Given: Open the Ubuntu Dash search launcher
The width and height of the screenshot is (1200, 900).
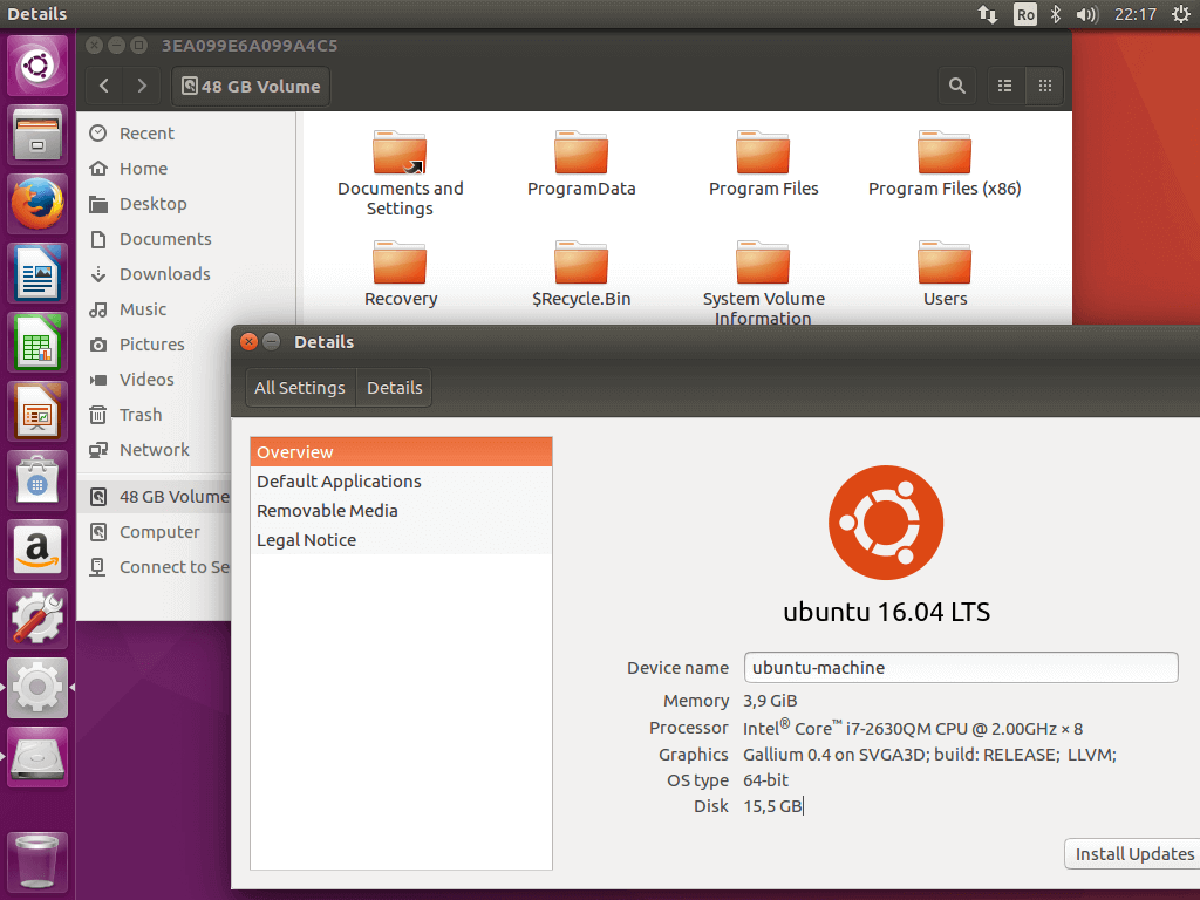Looking at the screenshot, I should [x=38, y=66].
